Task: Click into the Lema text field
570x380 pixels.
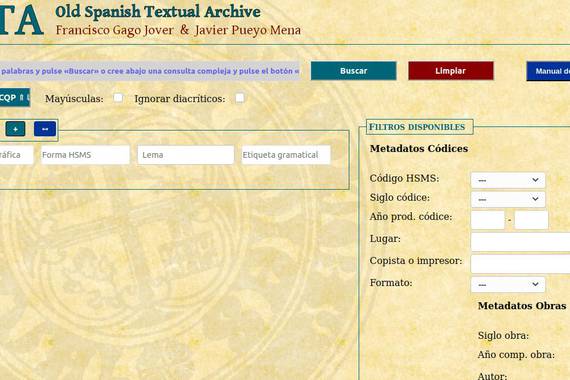Action: (186, 155)
